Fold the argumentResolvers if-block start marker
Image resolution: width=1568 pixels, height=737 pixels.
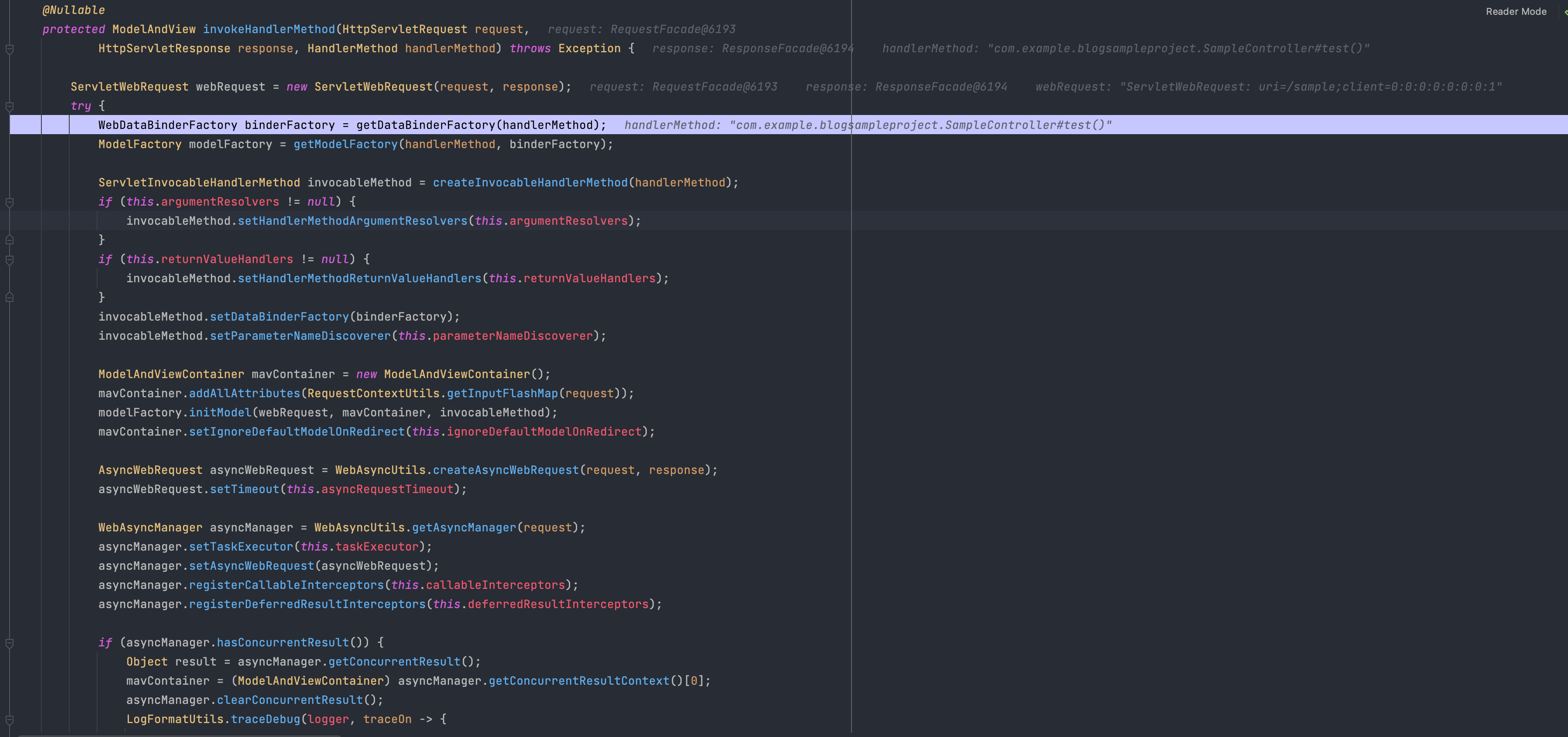pos(10,202)
